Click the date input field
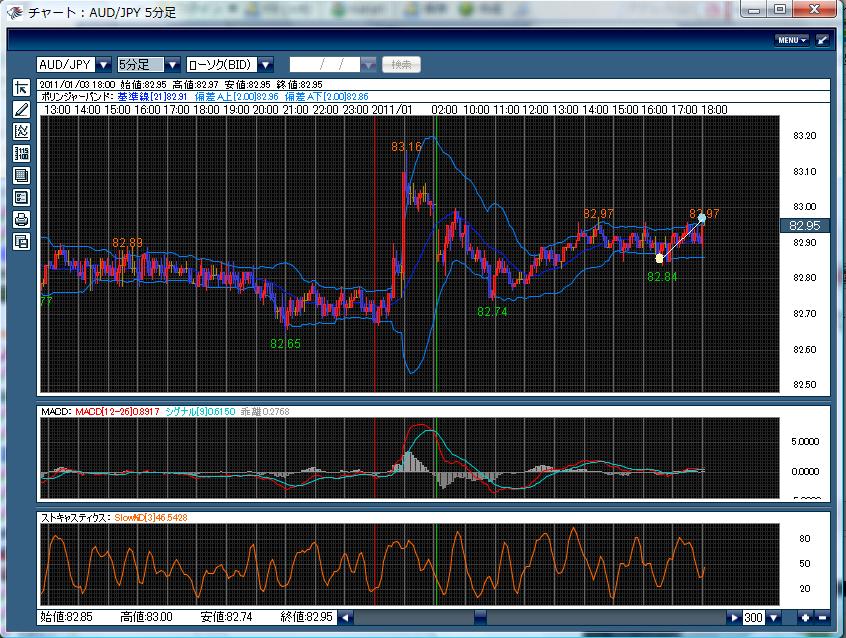 pos(325,65)
